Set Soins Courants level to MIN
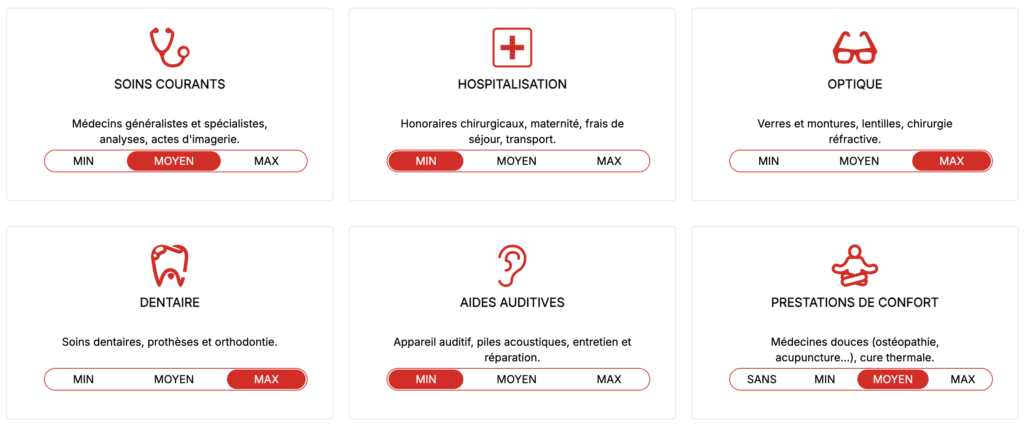Image resolution: width=1024 pixels, height=428 pixels. point(84,161)
